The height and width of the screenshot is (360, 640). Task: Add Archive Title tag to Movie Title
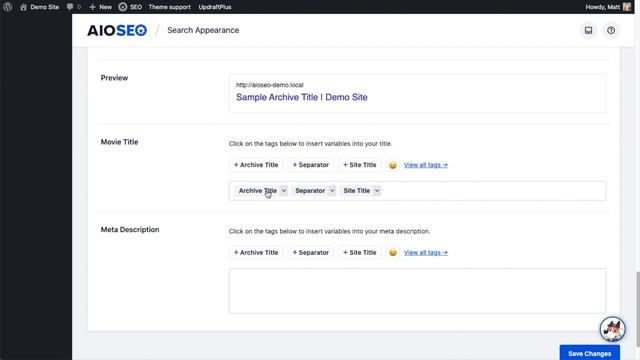(256, 165)
